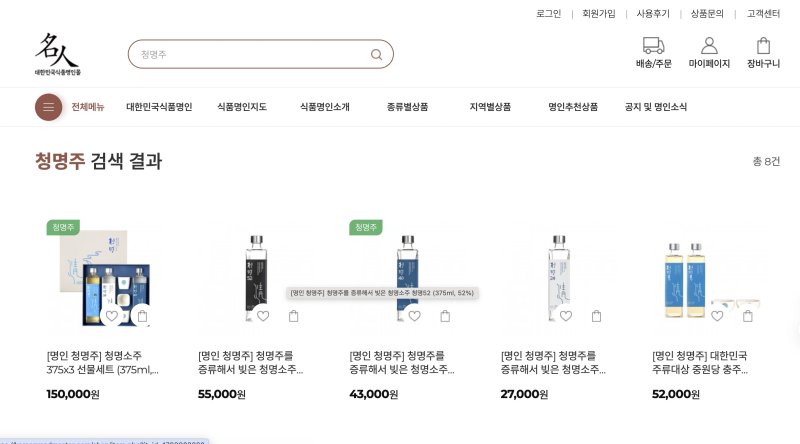Expand the 전체메뉴 hamburger menu
800x444 pixels.
point(49,107)
